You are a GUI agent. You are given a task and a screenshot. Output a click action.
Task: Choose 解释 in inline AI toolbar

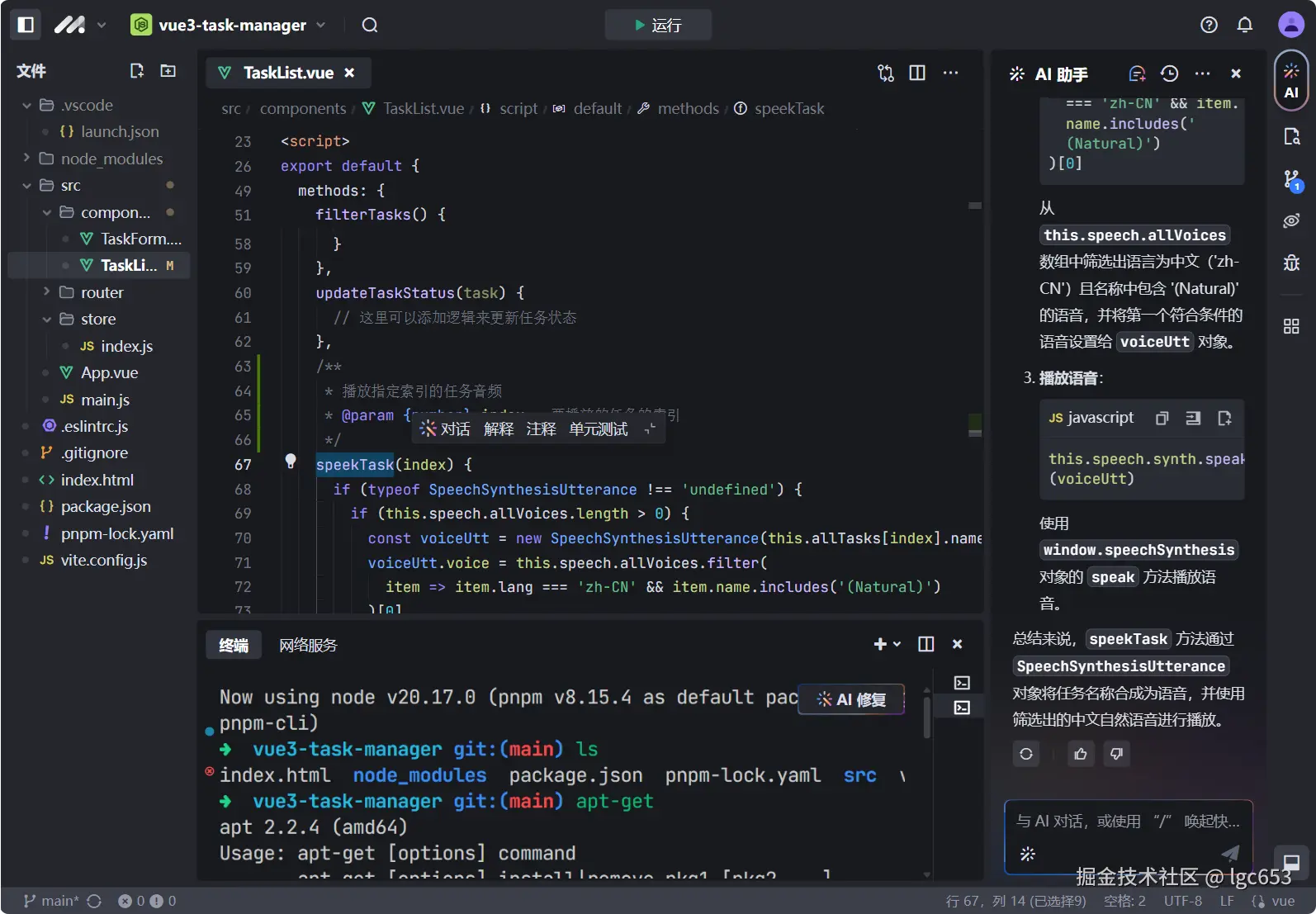[499, 429]
